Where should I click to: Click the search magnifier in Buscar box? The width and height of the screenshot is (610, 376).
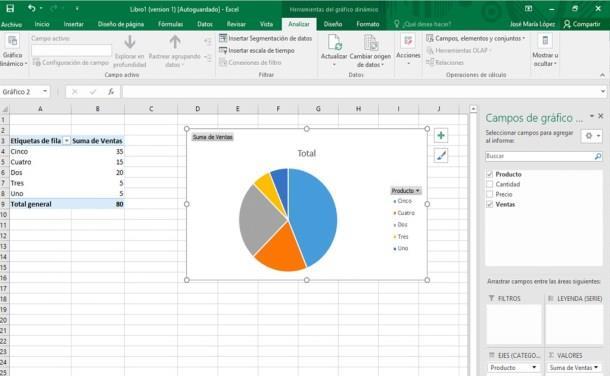(x=598, y=156)
